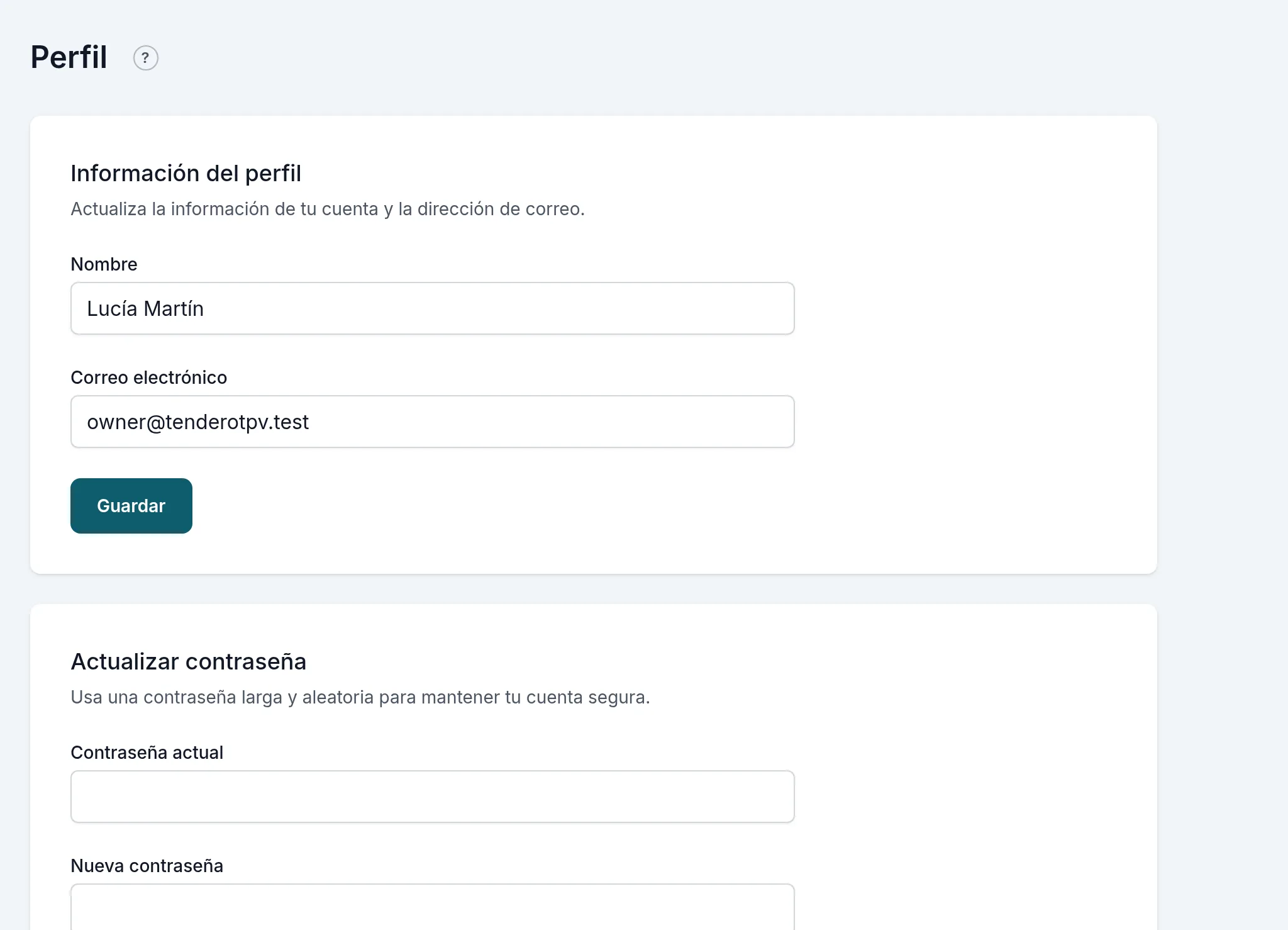Open the help icon beside Perfil
The image size is (1288, 930).
[145, 58]
